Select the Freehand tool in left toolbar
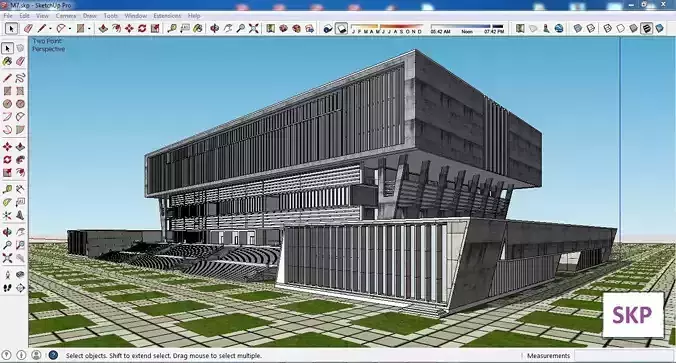This screenshot has height=363, width=676. click(20, 78)
